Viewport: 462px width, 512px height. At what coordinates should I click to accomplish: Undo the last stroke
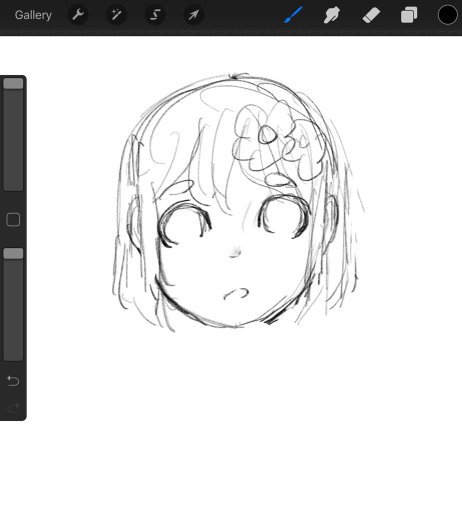[x=13, y=380]
